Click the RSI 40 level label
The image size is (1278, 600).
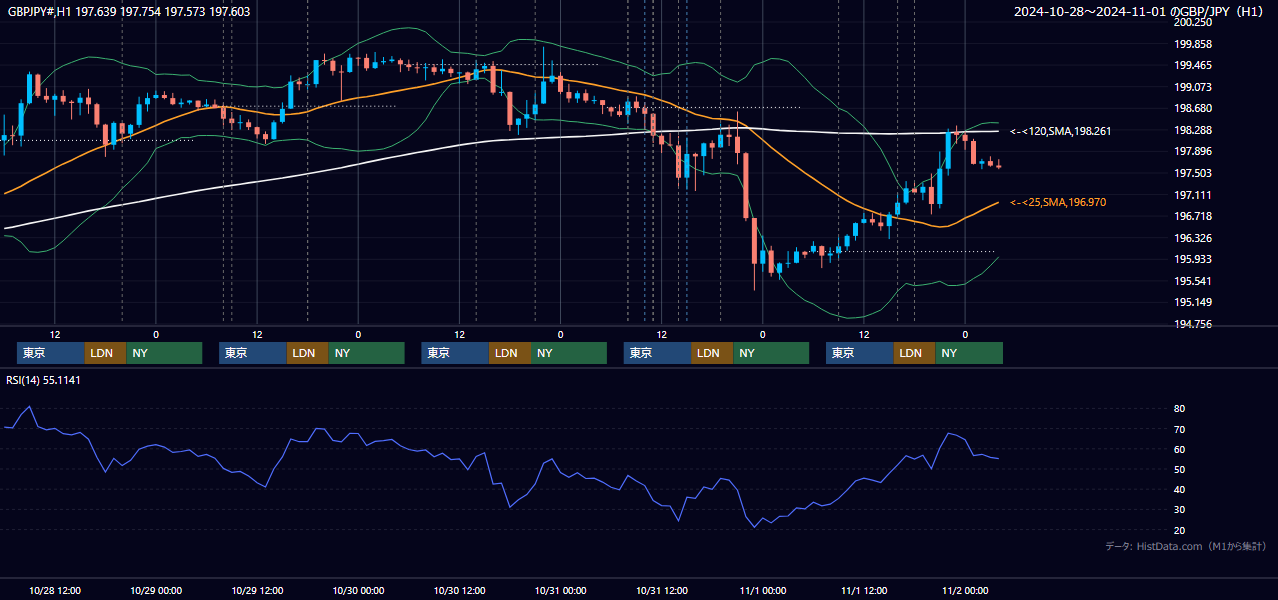[1180, 489]
